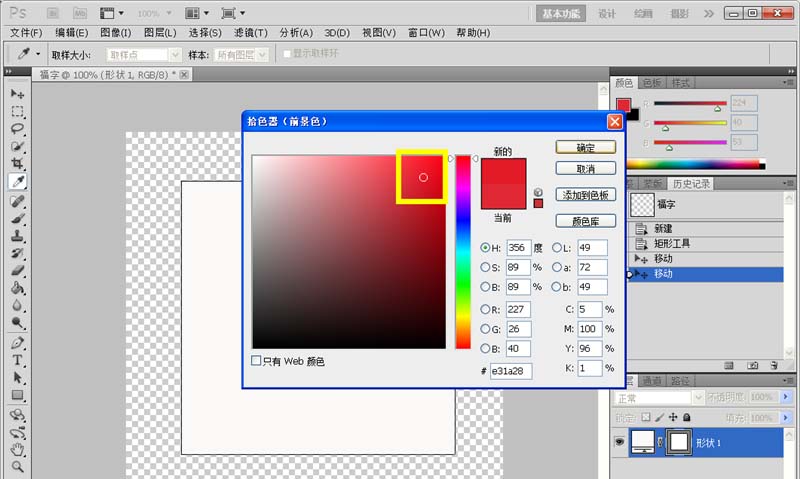This screenshot has height=479, width=800.
Task: Select the Eyedropper tool in toolbox
Action: point(17,181)
